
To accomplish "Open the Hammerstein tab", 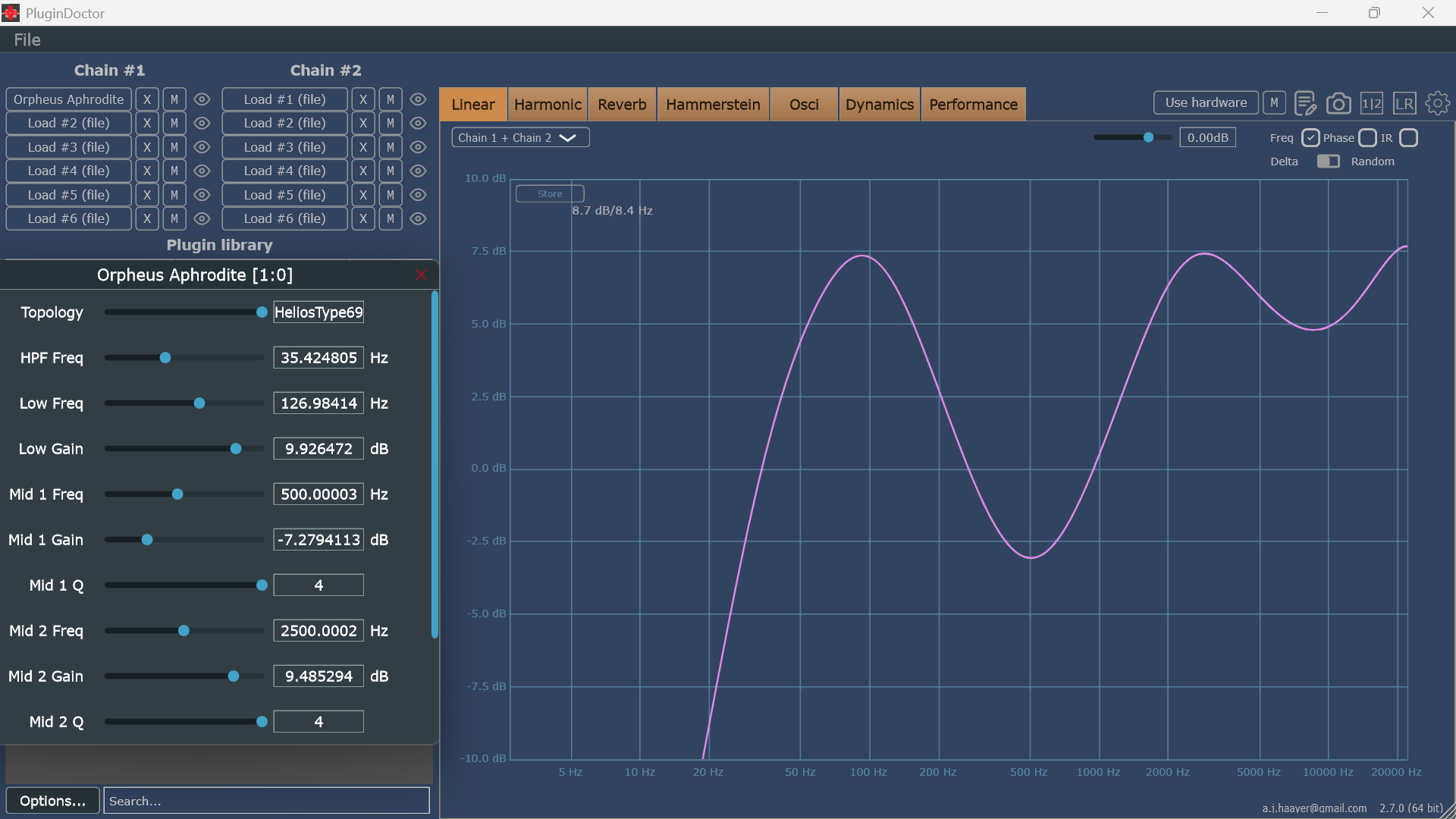I will pyautogui.click(x=713, y=105).
